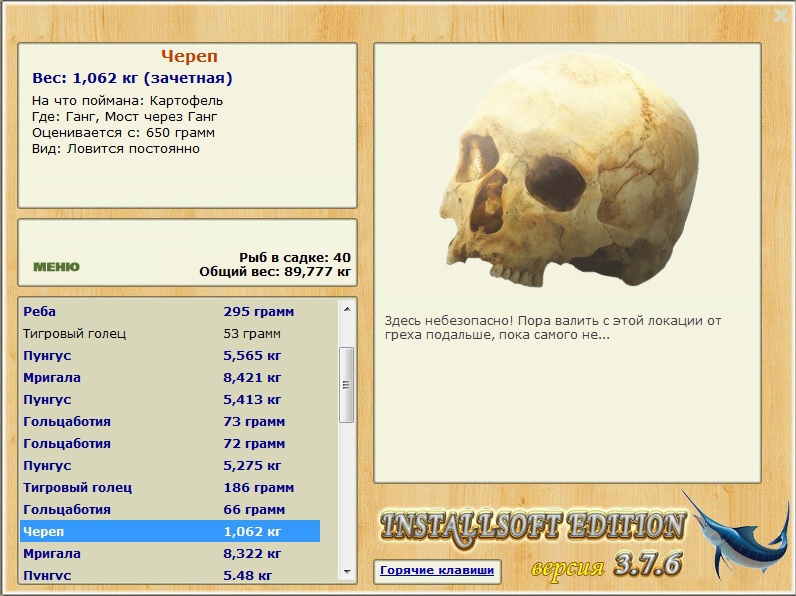
Task: Open the МЕНЮ menu
Action: click(x=56, y=267)
